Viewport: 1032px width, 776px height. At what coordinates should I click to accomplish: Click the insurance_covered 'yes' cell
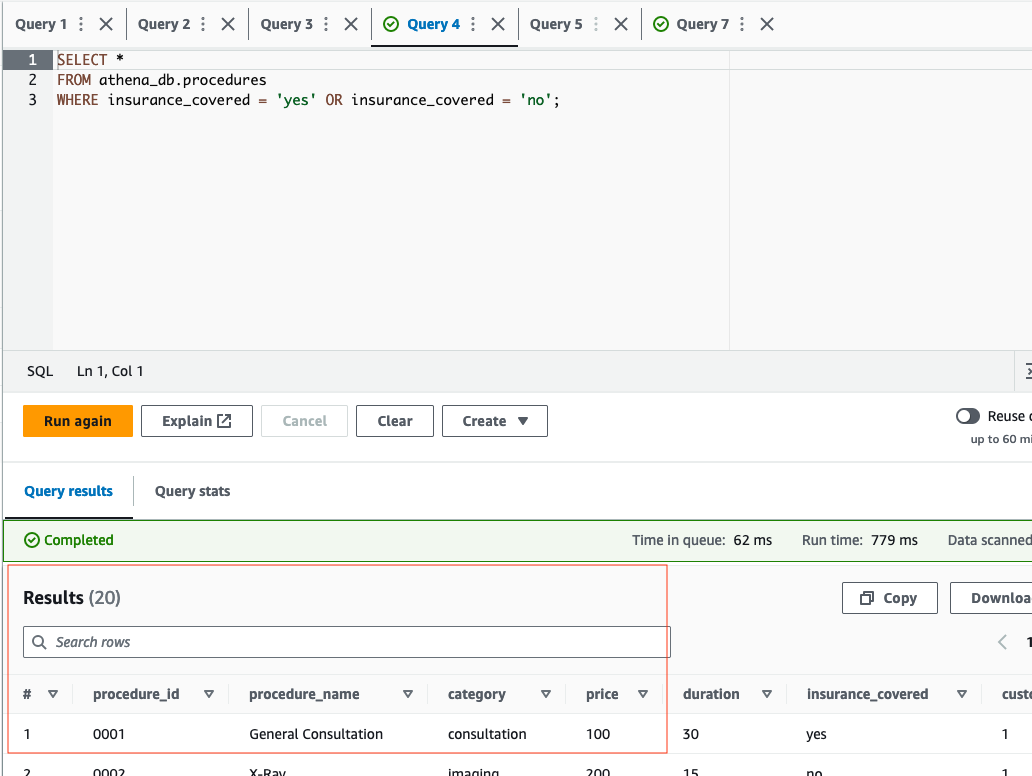point(816,735)
